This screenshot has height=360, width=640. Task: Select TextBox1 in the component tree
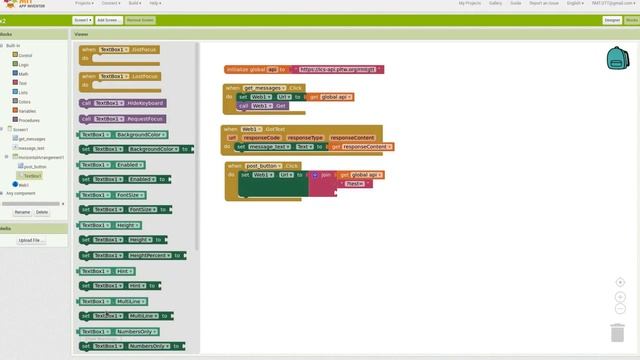29,176
